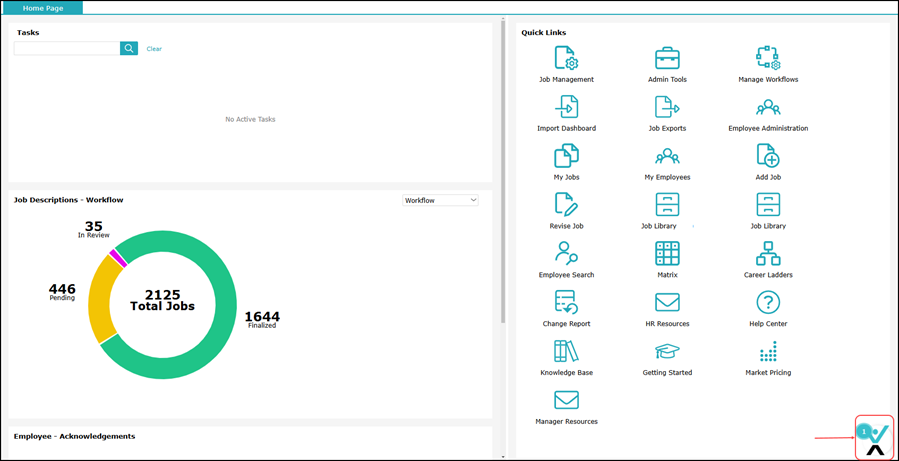Screen dimensions: 899x461
Task: Open the Knowledge Base books icon
Action: pyautogui.click(x=566, y=351)
